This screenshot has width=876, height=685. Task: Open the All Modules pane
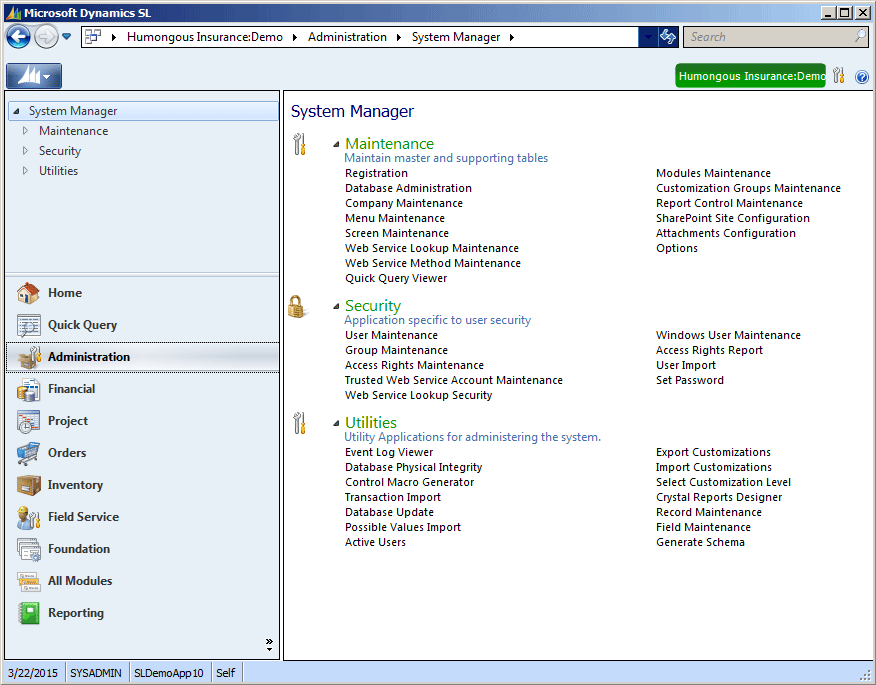[x=142, y=581]
